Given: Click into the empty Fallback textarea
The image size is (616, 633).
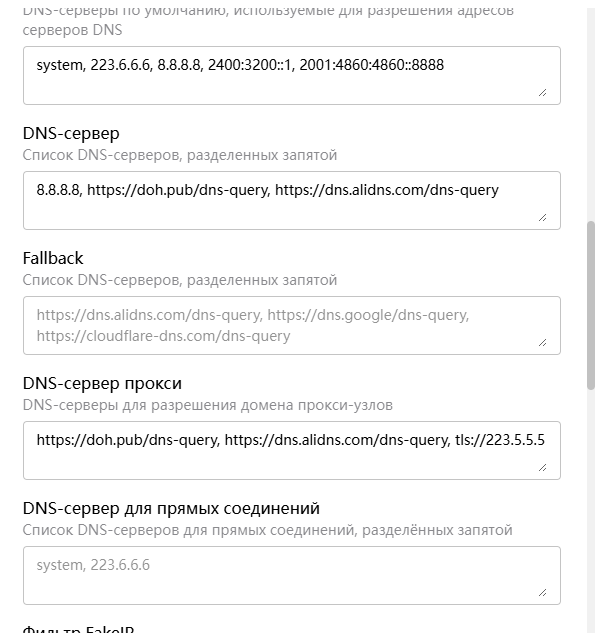Looking at the screenshot, I should point(292,325).
